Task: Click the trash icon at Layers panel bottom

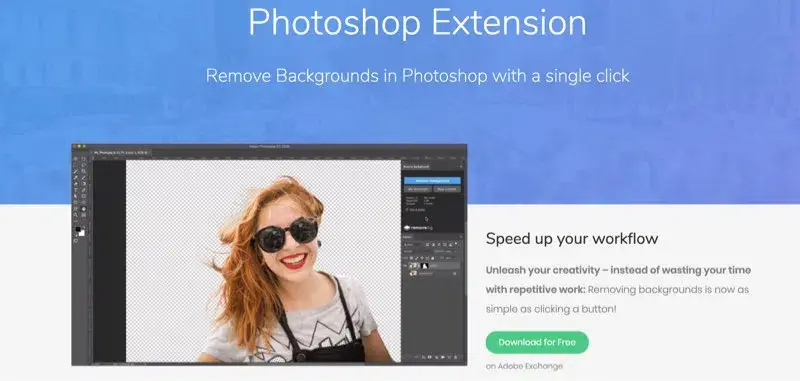Action: [456, 357]
